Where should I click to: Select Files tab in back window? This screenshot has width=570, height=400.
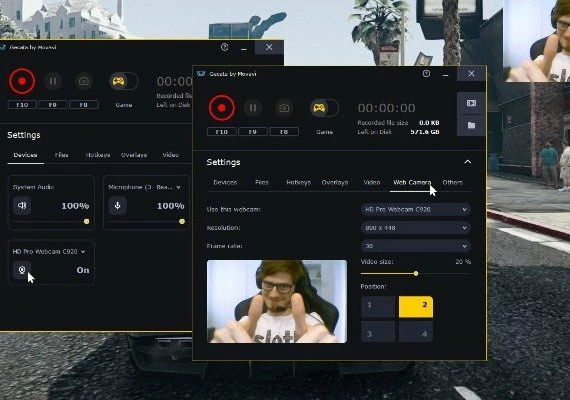[61, 155]
